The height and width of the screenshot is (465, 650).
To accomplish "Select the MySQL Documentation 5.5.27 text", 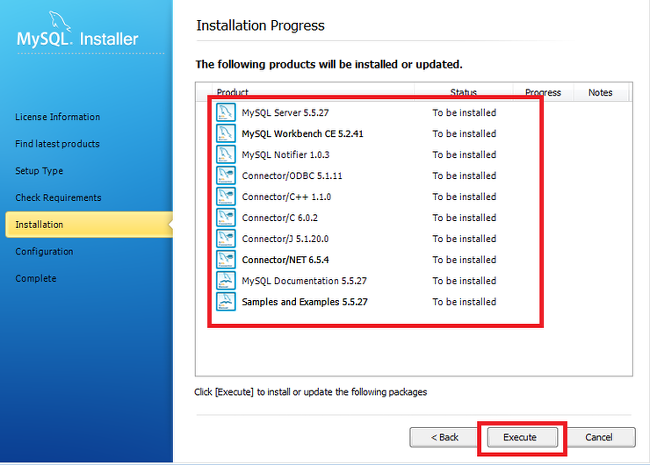I will tap(304, 281).
